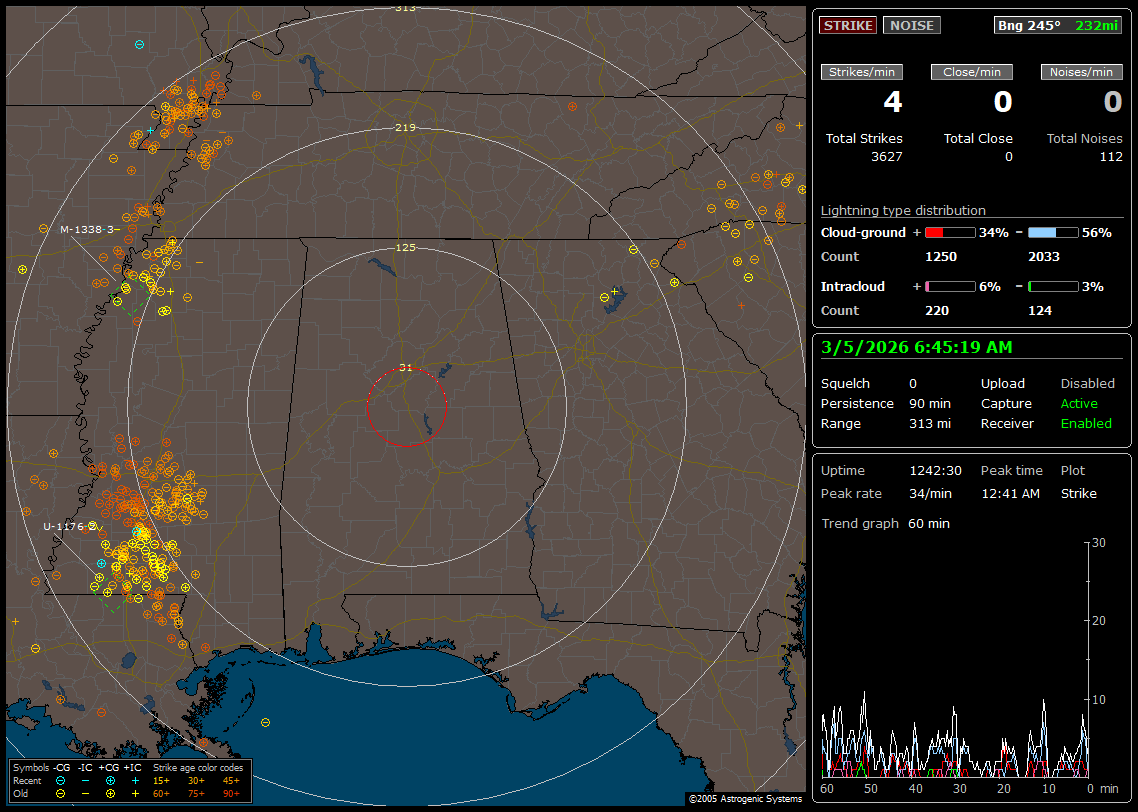Click the Old -IC yellow dash legend symbol
This screenshot has height=812, width=1138.
pyautogui.click(x=86, y=793)
